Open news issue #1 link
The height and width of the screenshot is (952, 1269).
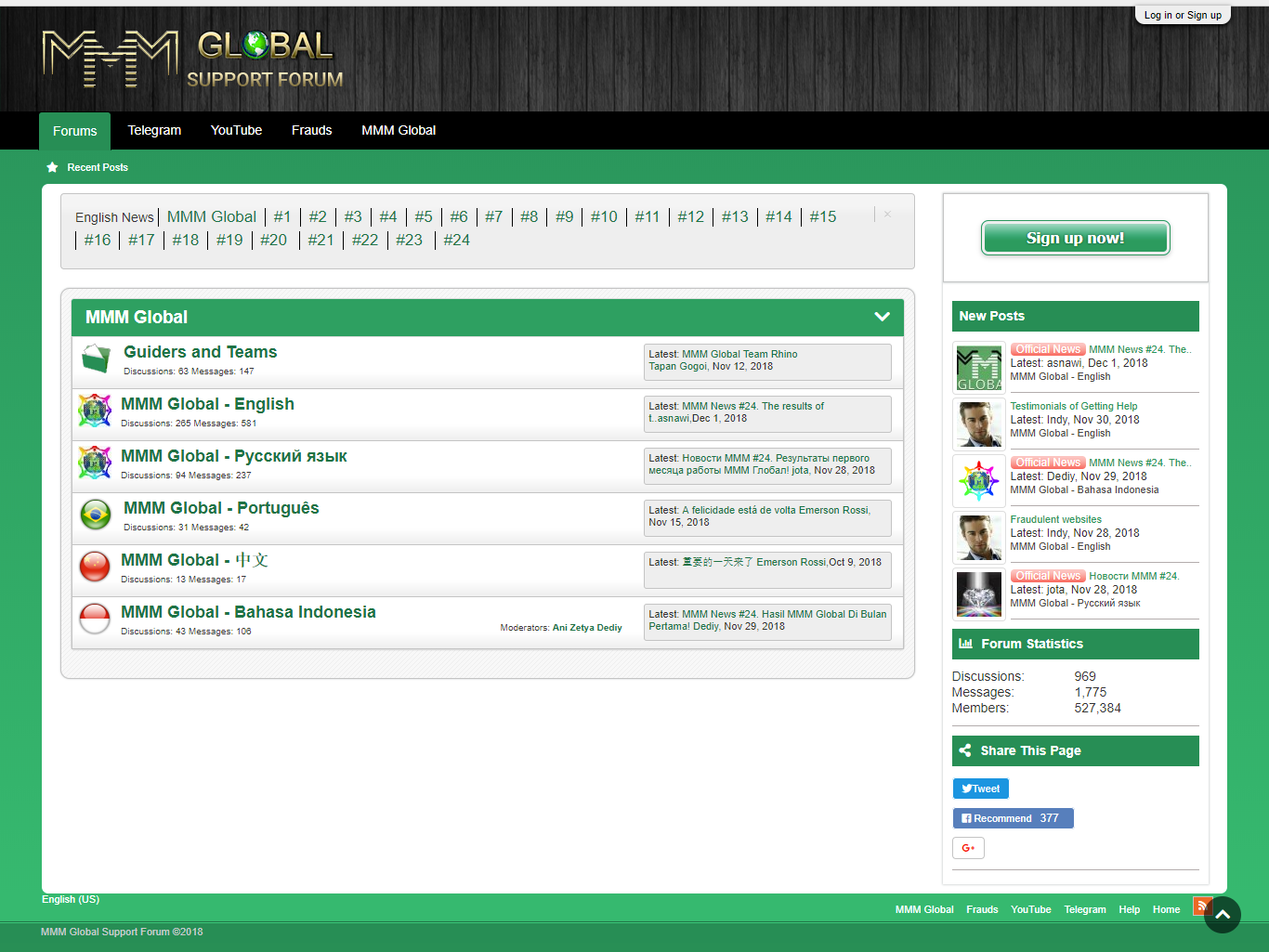(x=282, y=216)
